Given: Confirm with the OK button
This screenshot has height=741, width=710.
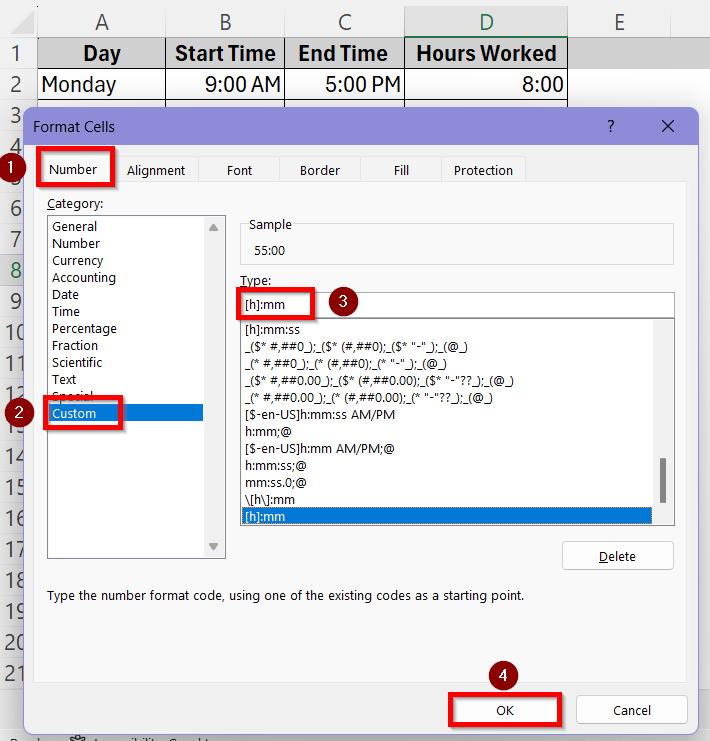Looking at the screenshot, I should [505, 710].
